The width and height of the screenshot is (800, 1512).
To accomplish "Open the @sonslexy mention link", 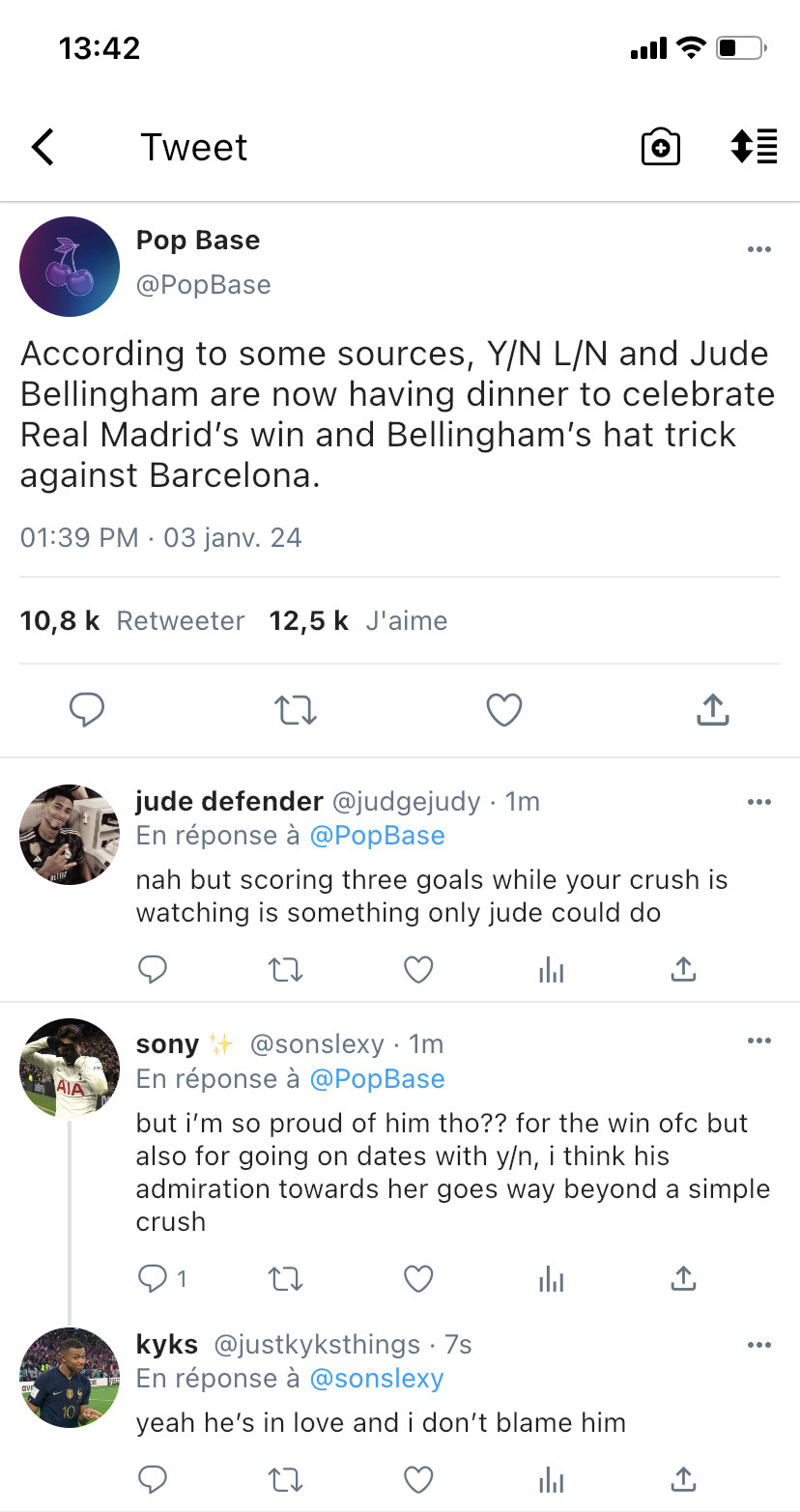I will click(x=376, y=1379).
